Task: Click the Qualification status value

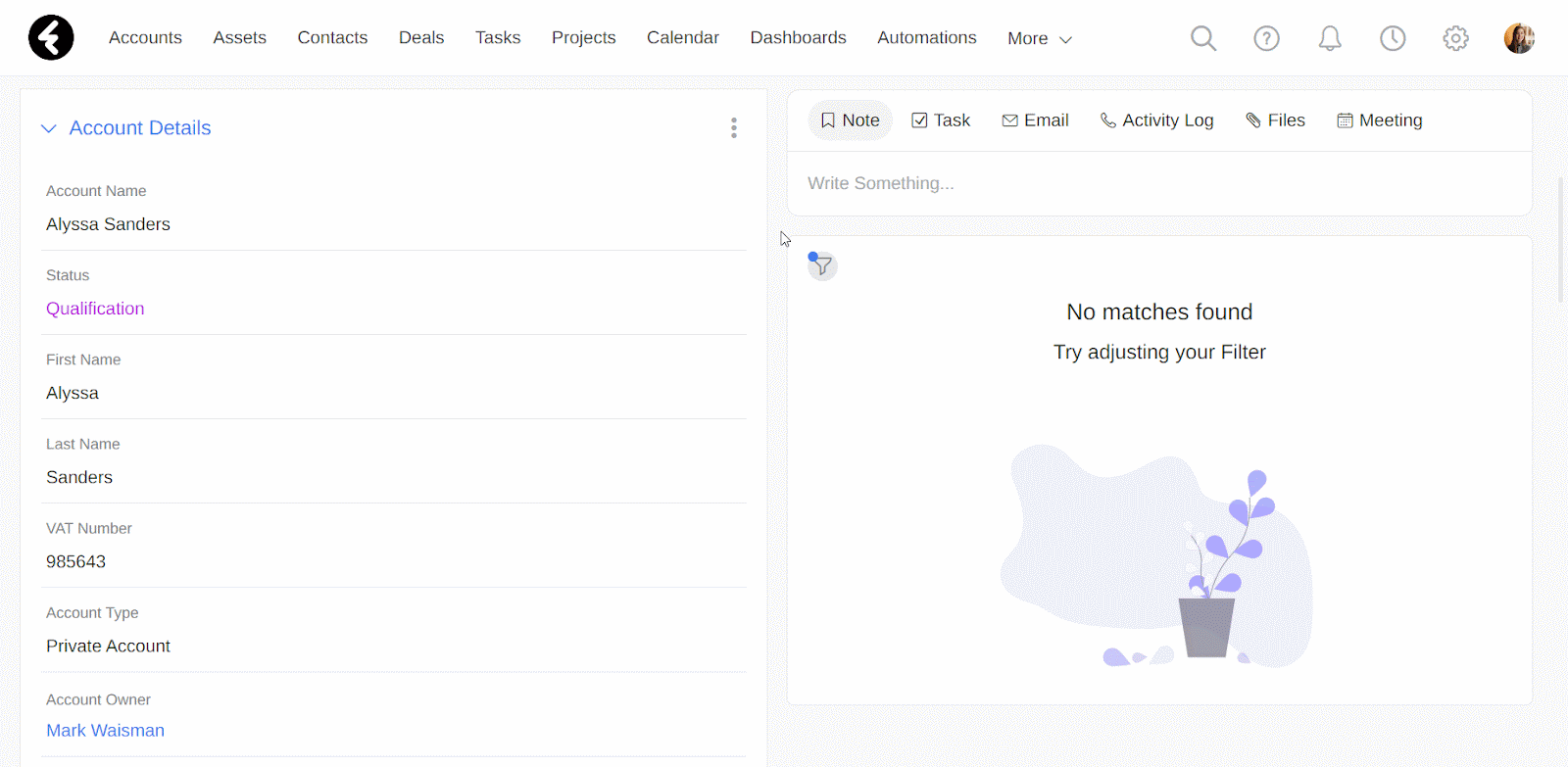Action: (95, 309)
